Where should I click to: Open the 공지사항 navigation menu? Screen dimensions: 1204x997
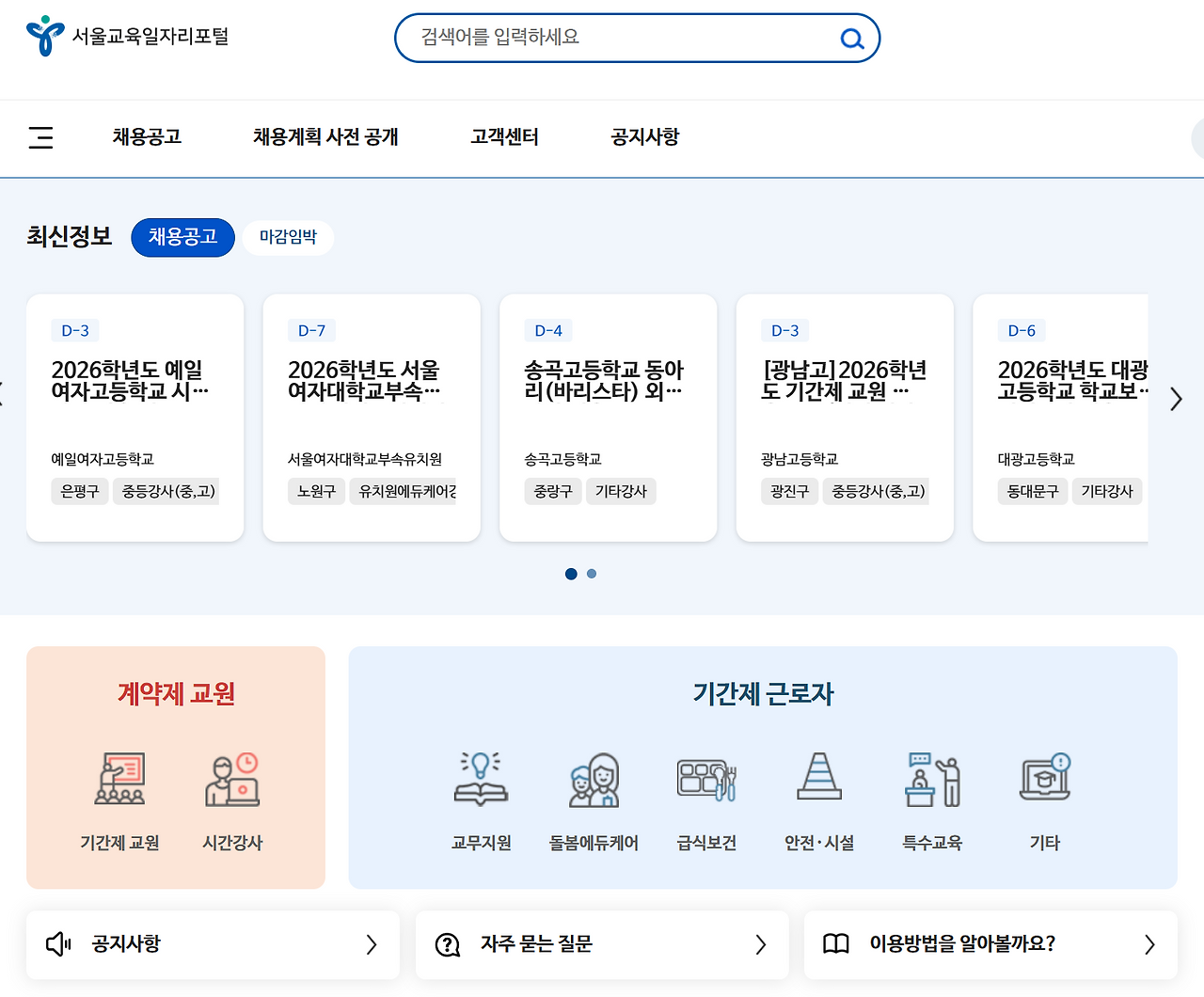[645, 137]
